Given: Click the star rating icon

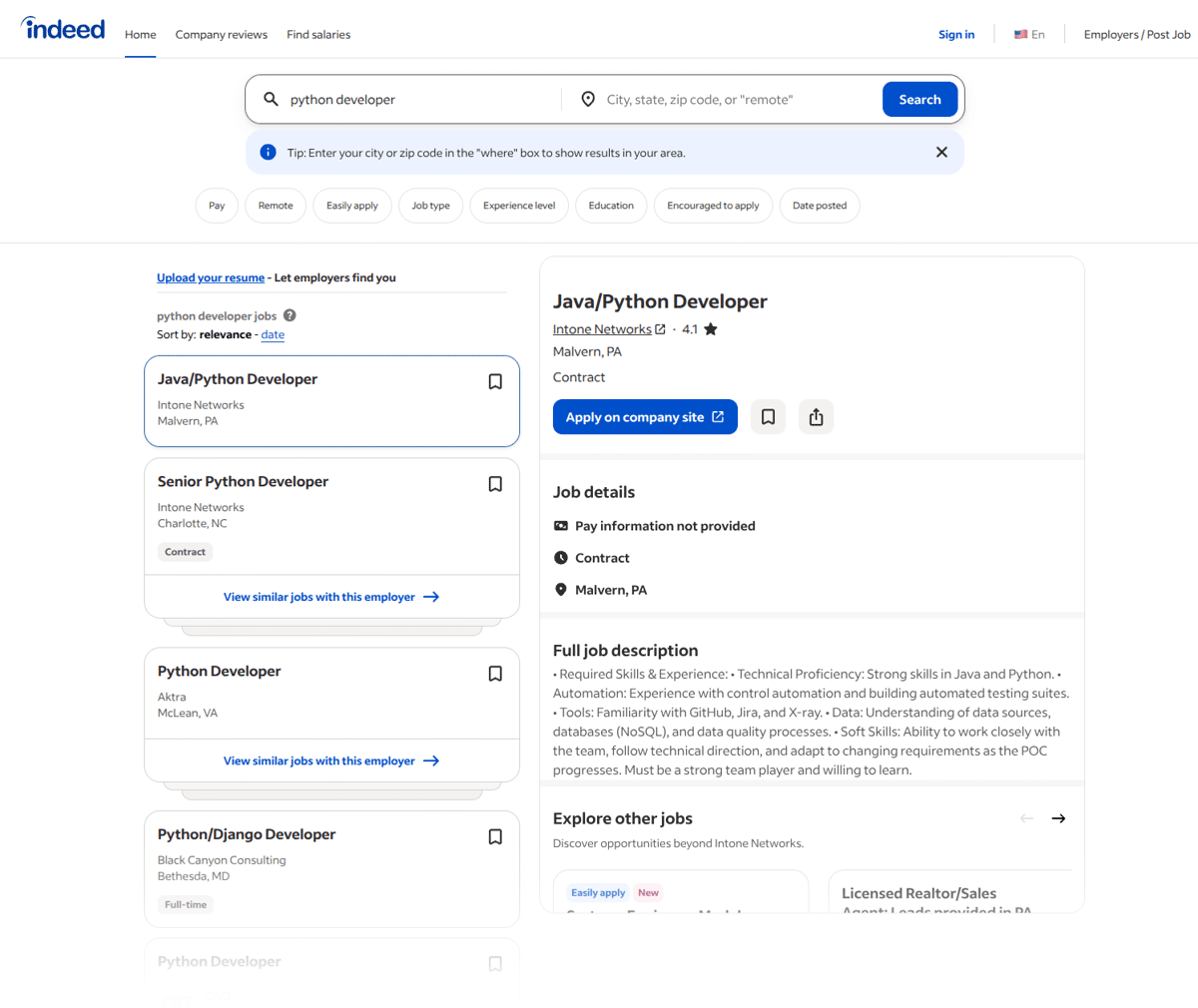Looking at the screenshot, I should 711,329.
